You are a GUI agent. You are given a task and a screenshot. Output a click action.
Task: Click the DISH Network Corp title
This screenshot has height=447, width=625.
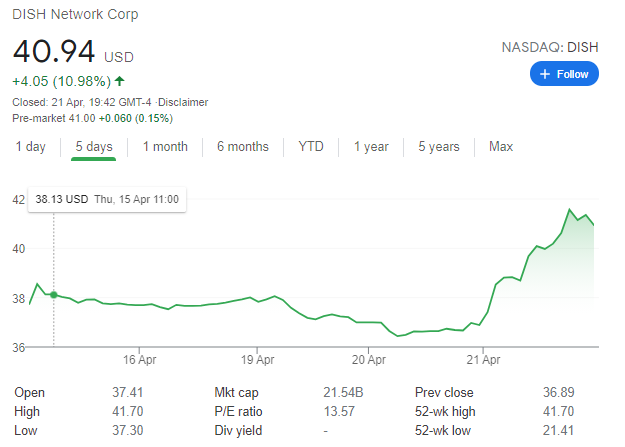75,14
